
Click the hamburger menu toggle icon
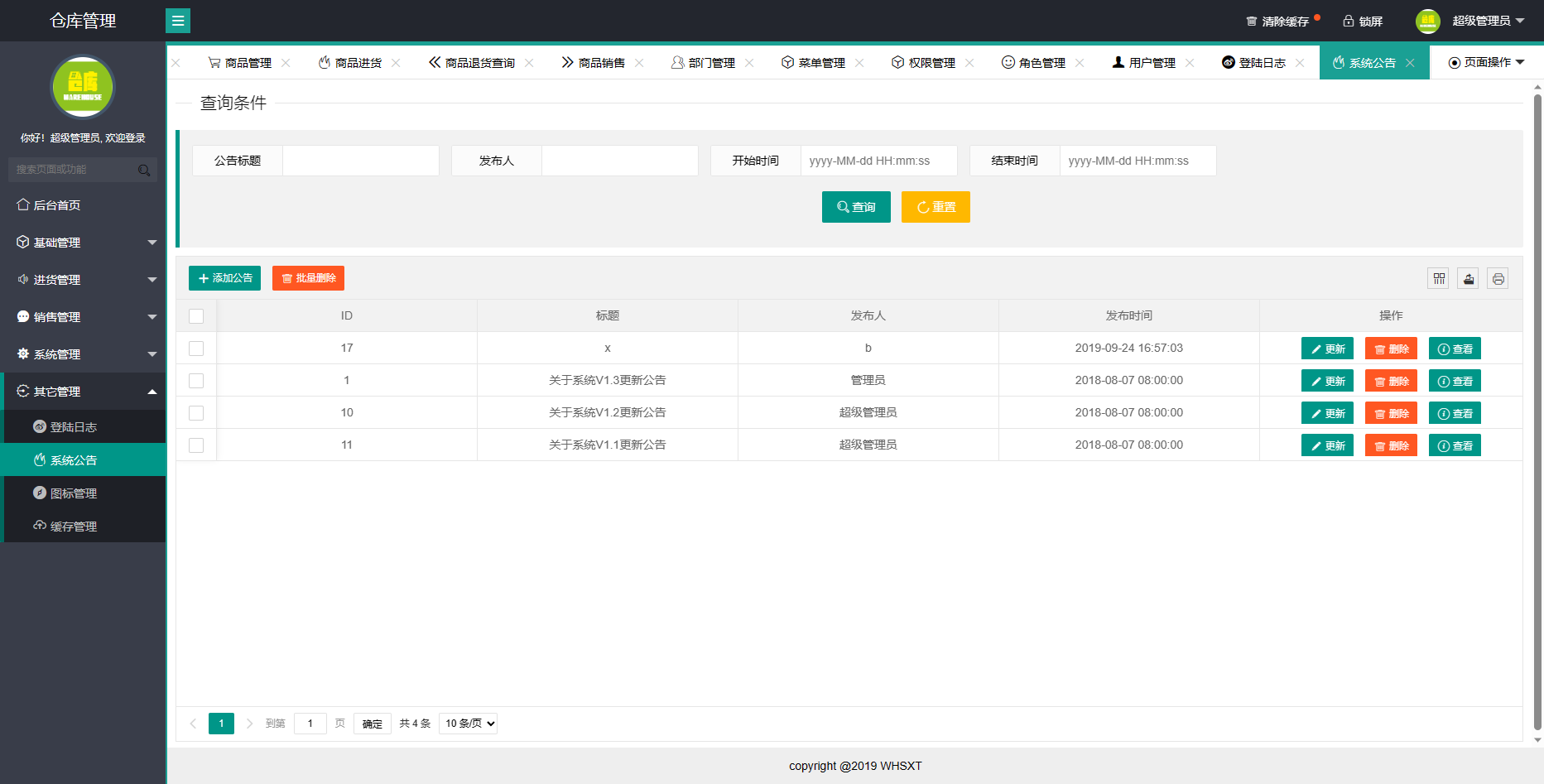click(x=178, y=21)
